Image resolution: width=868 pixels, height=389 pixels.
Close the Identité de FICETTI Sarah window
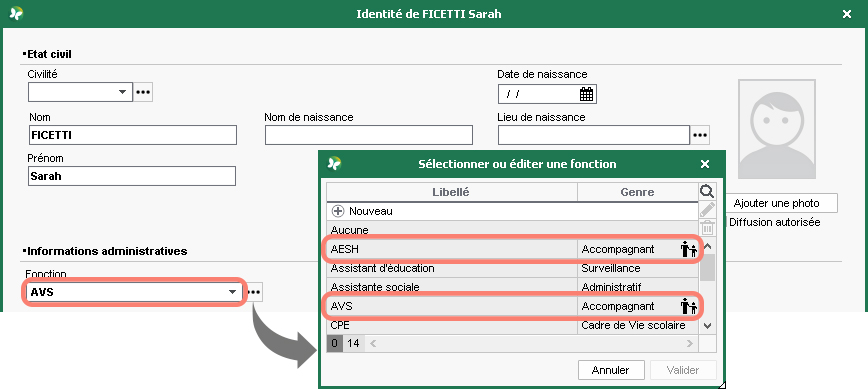846,14
